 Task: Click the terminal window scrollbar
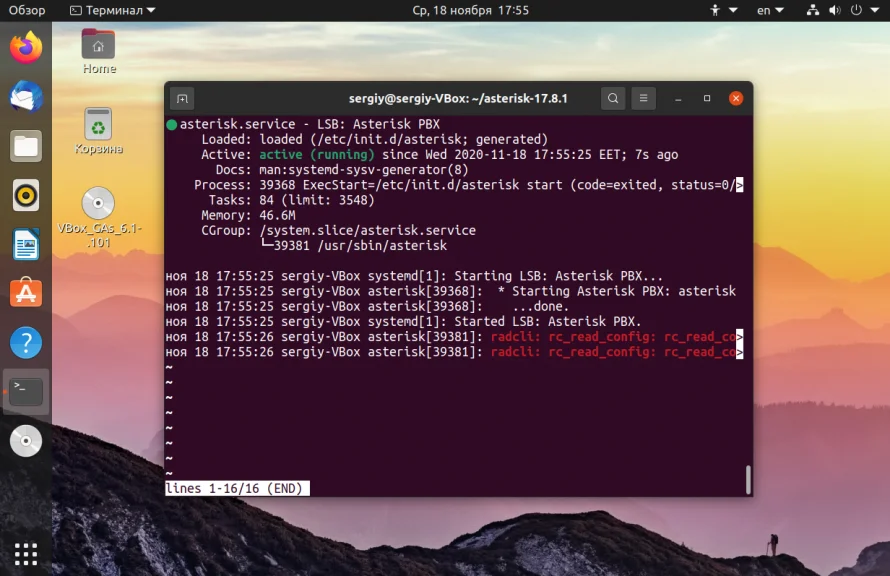tap(748, 480)
